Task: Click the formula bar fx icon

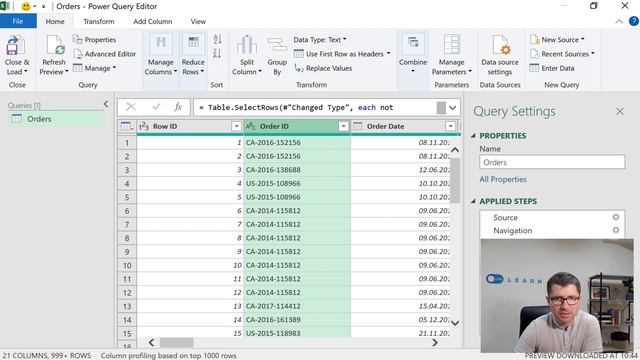Action: coord(178,107)
